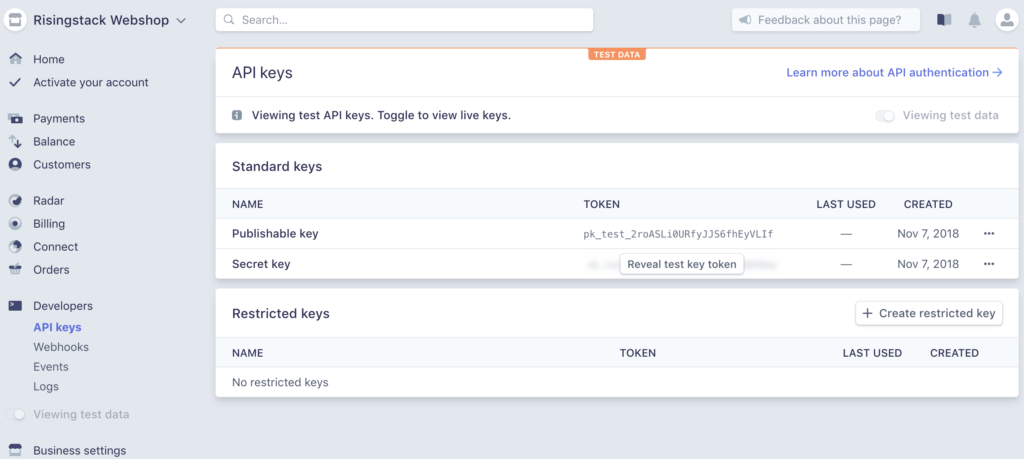
Task: Open Customers section
Action: (x=62, y=165)
